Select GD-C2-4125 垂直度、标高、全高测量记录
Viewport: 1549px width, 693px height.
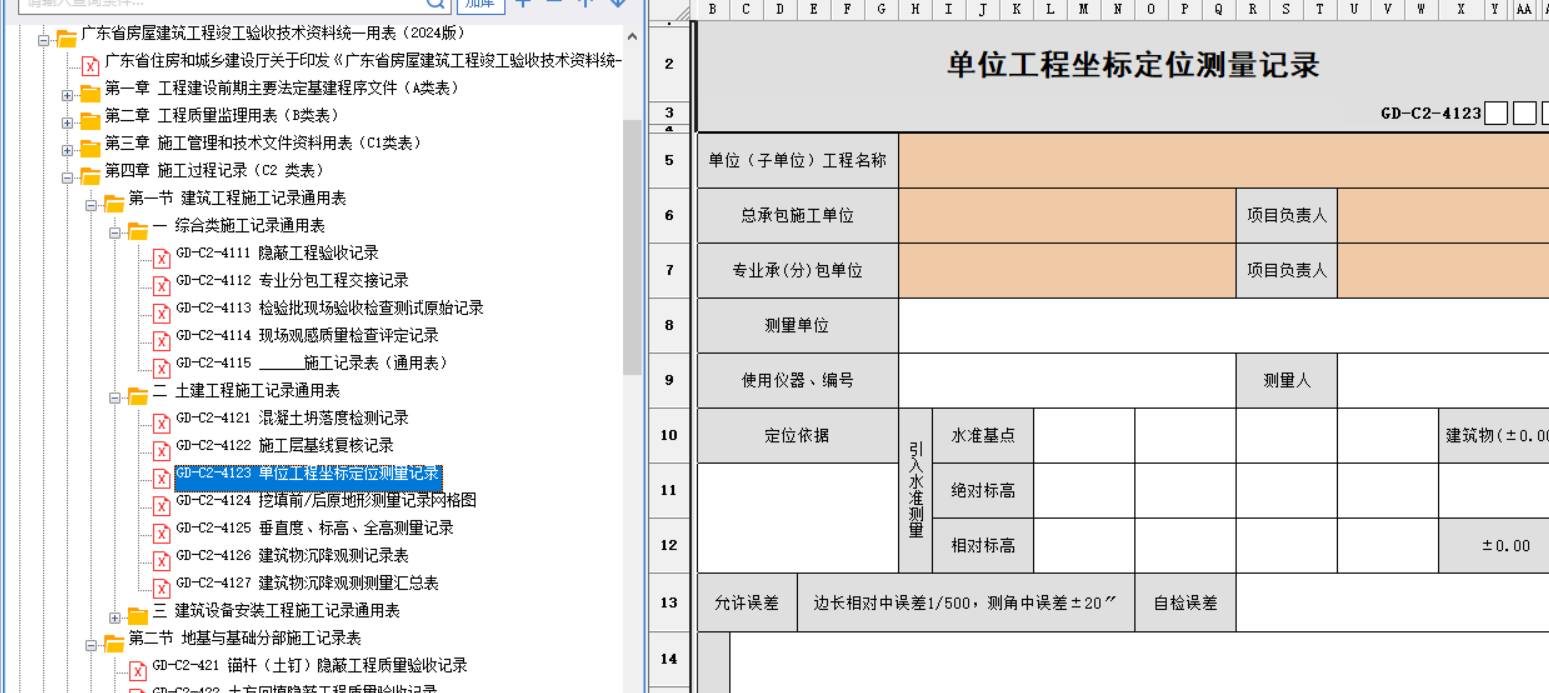pos(355,528)
